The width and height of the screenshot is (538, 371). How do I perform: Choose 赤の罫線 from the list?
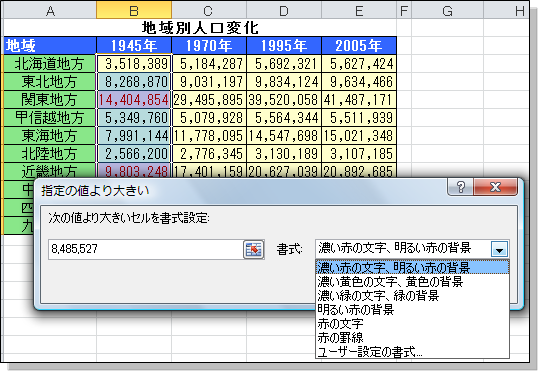coord(412,338)
